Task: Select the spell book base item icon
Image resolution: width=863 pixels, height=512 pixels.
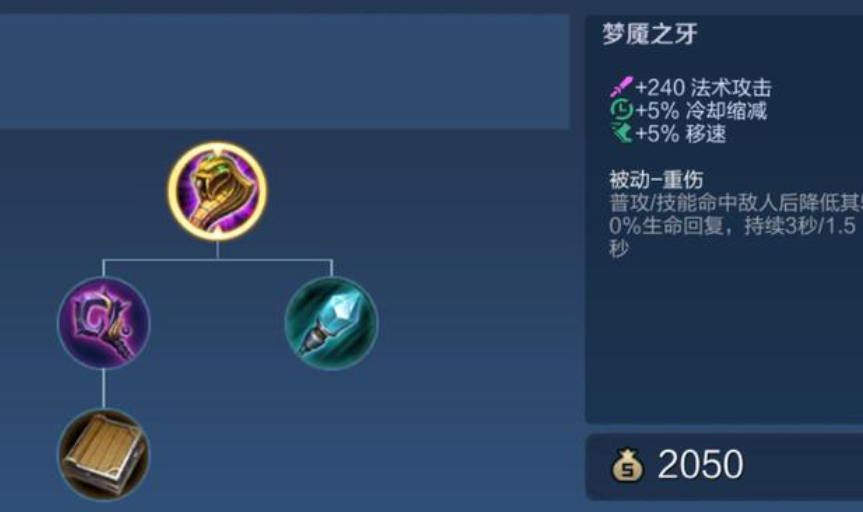Action: pyautogui.click(x=103, y=455)
